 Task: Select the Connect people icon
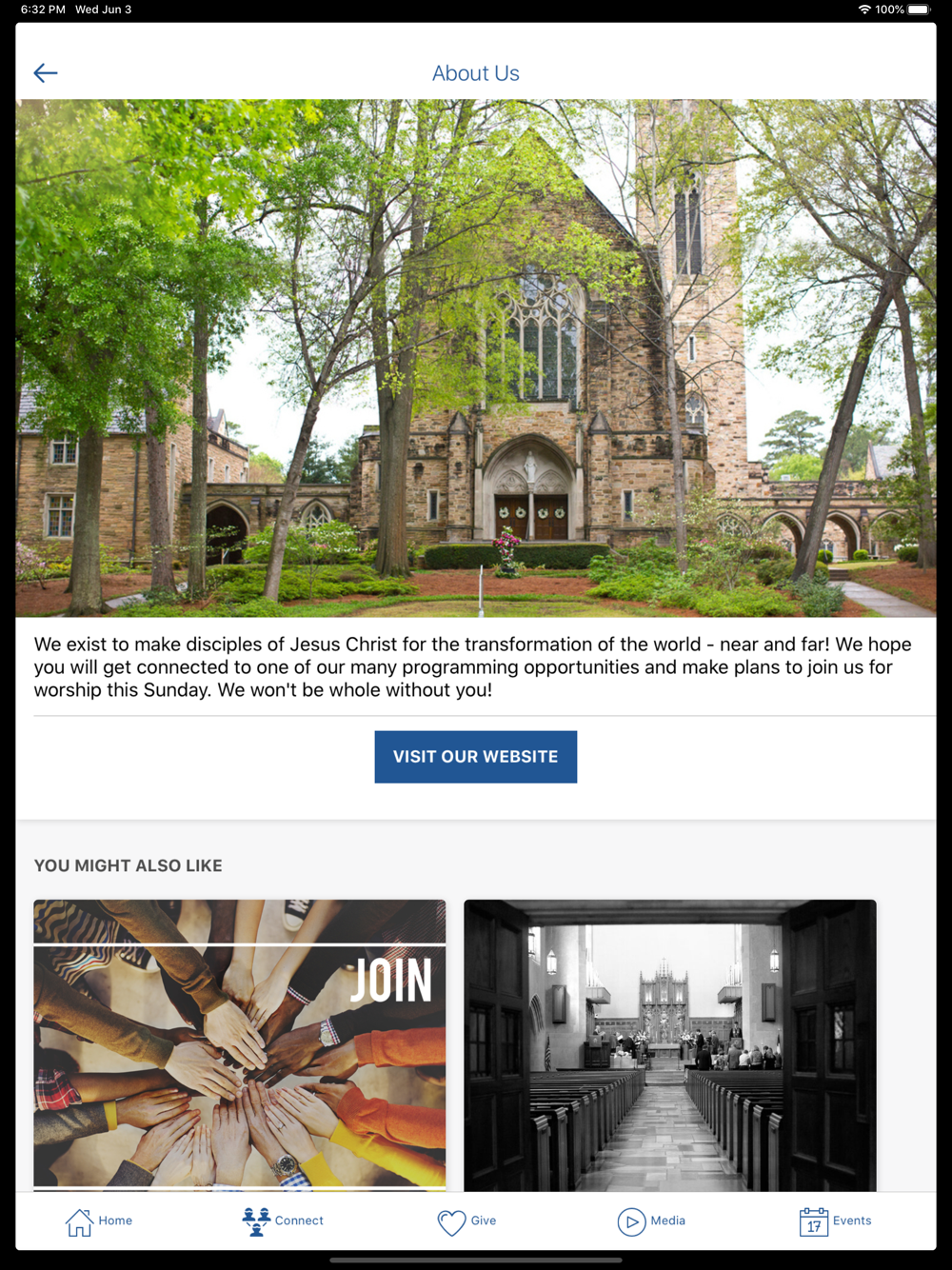coord(256,1221)
